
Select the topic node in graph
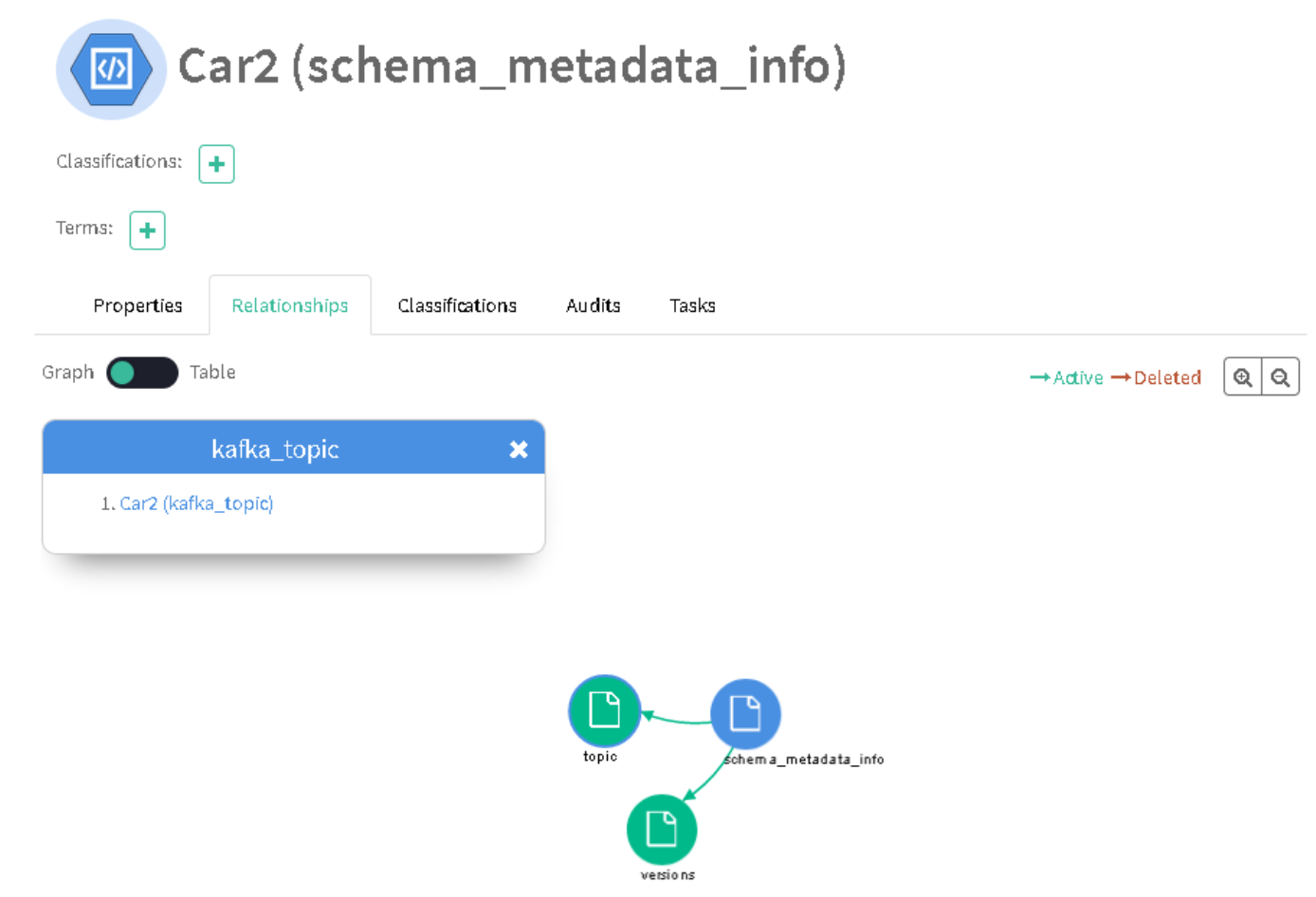click(604, 710)
